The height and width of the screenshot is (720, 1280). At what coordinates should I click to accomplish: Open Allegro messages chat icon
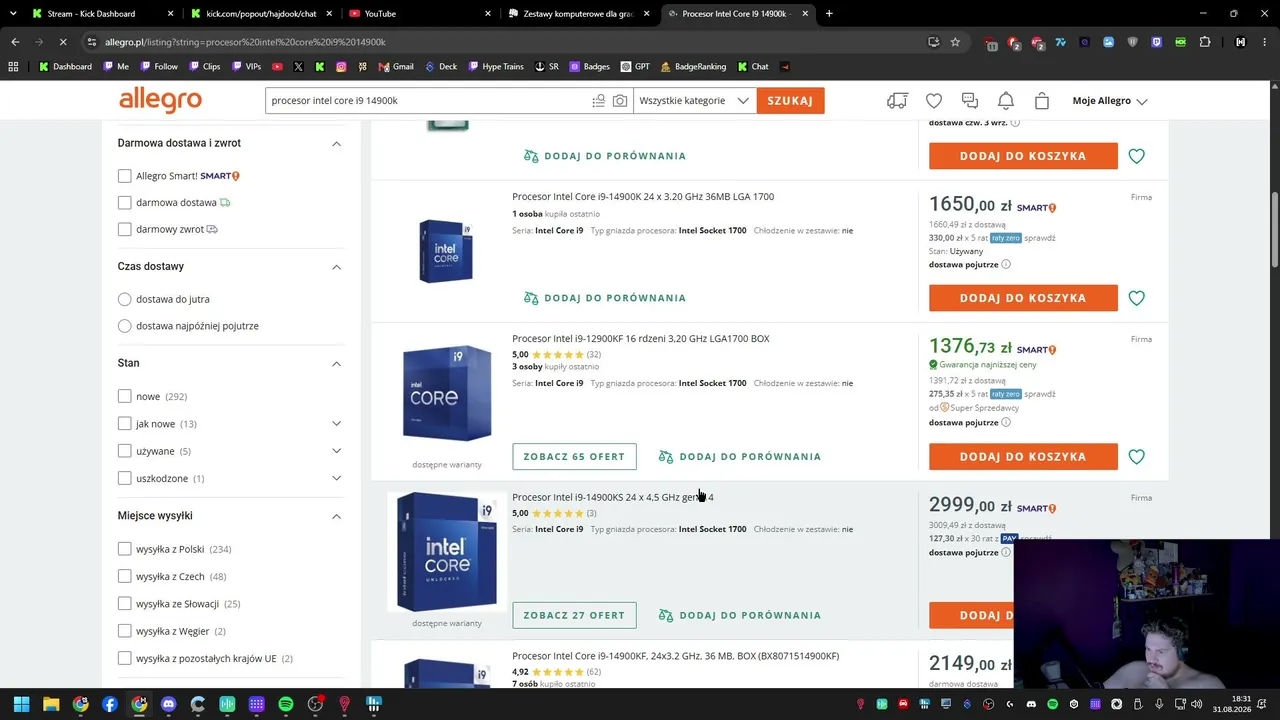point(970,101)
